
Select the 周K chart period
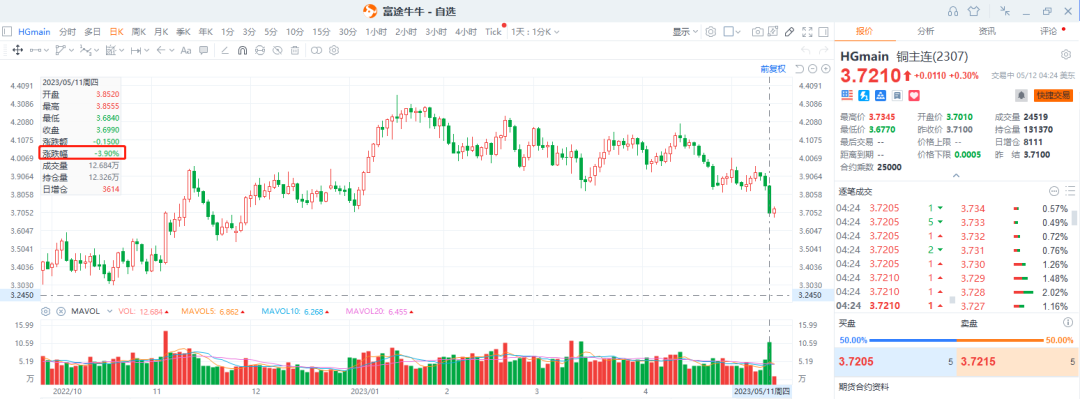click(x=139, y=32)
